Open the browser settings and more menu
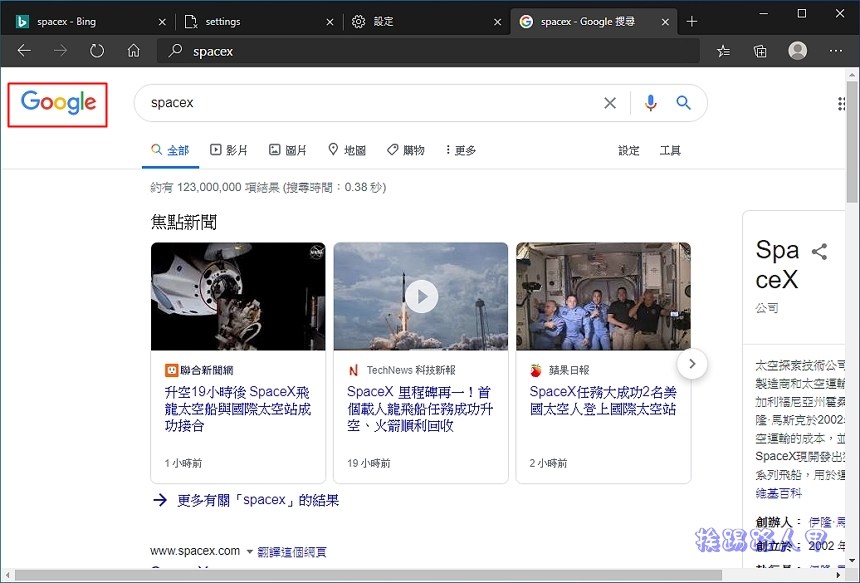This screenshot has height=583, width=860. click(836, 51)
